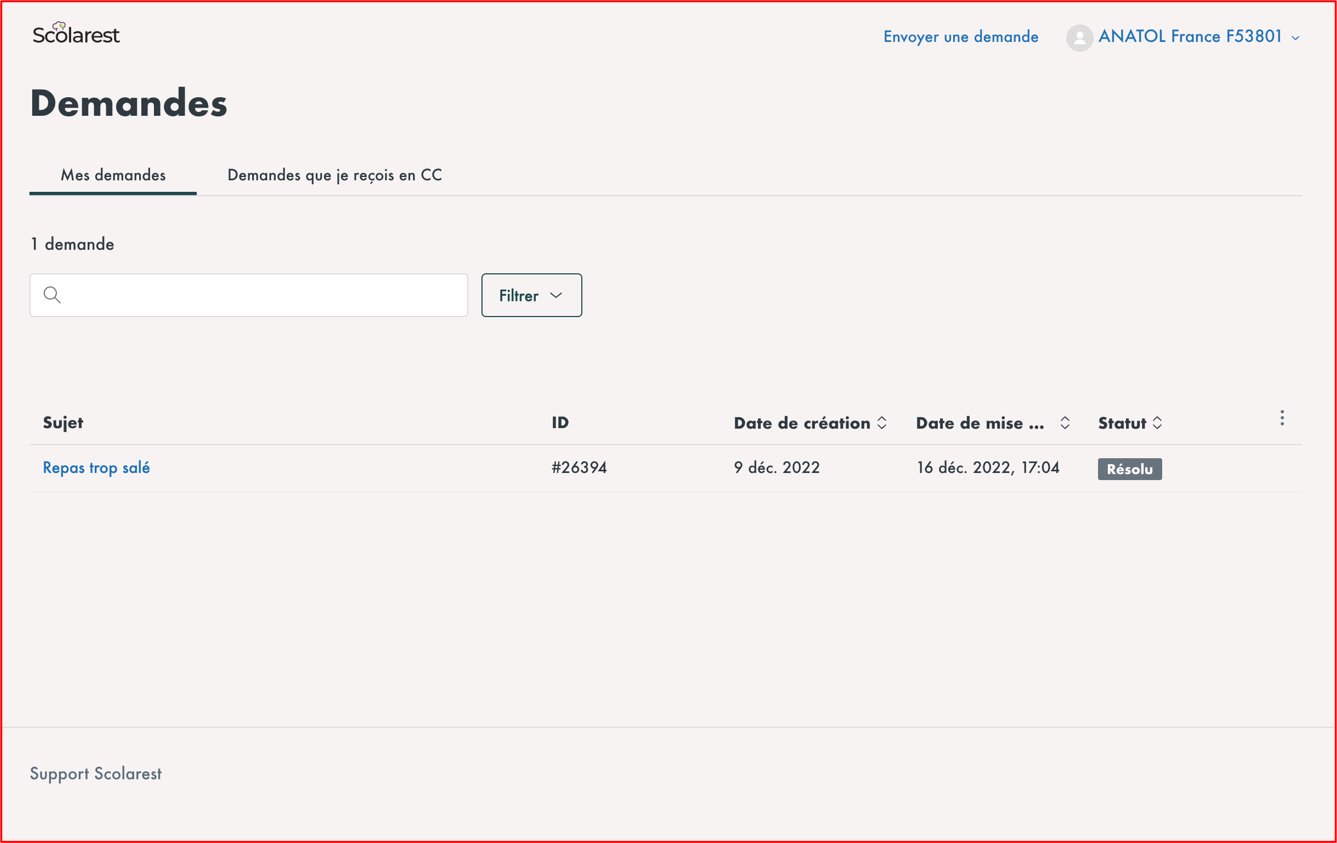1337x843 pixels.
Task: Select the #26394 ID cell
Action: (x=579, y=468)
